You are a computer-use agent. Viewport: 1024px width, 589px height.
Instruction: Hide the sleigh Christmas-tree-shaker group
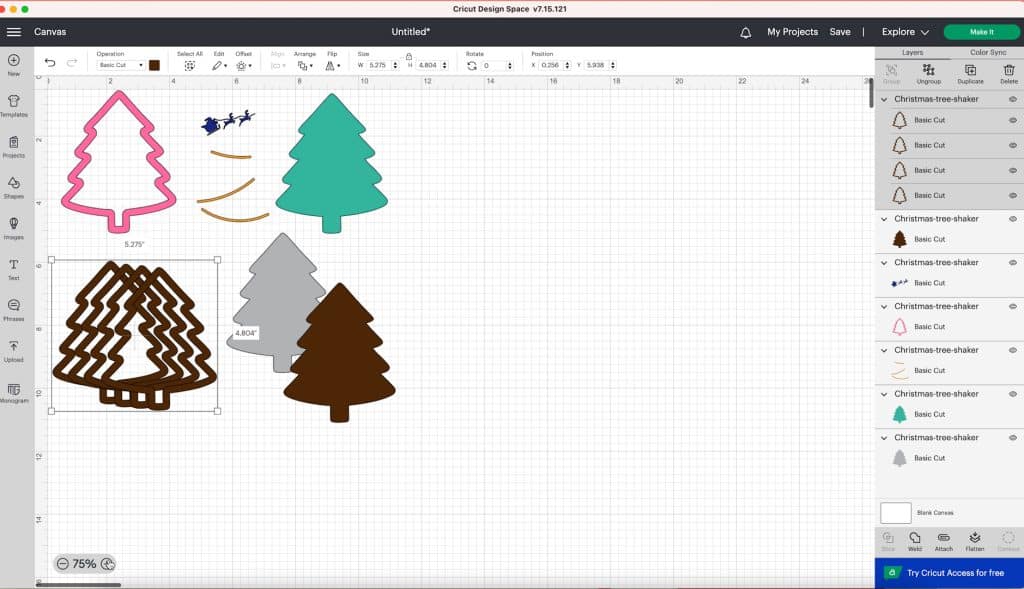point(1012,263)
